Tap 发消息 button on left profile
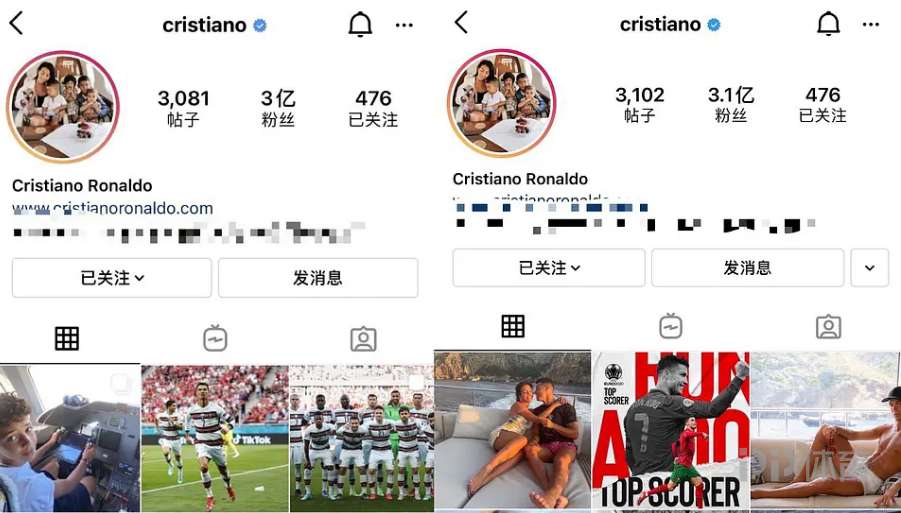This screenshot has width=901, height=513. (318, 278)
